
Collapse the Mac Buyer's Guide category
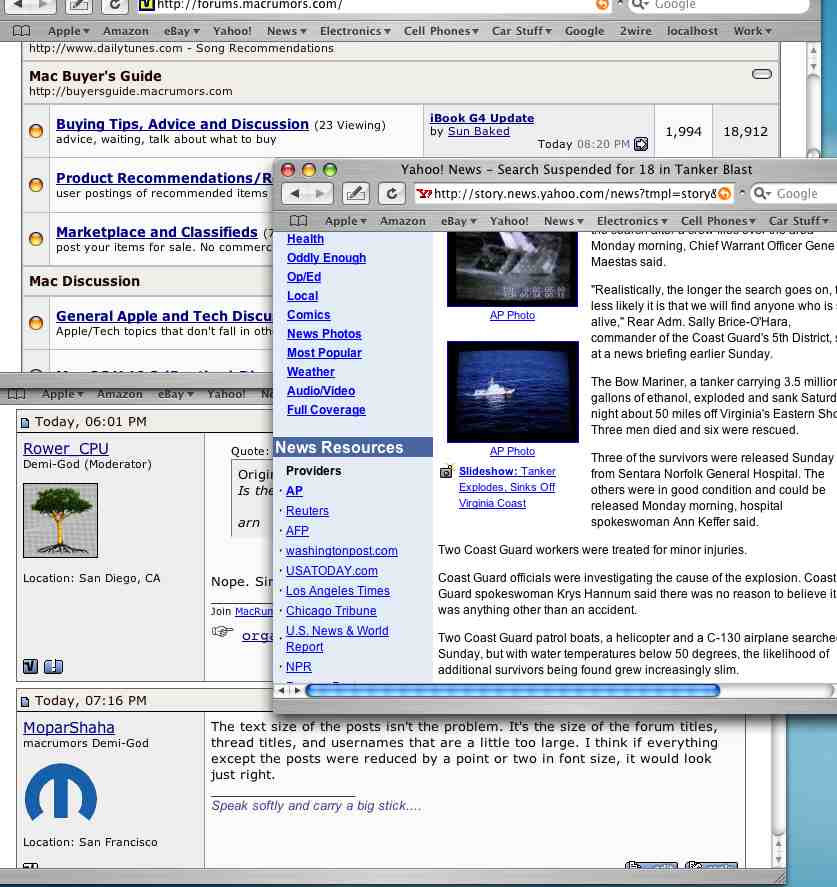762,74
